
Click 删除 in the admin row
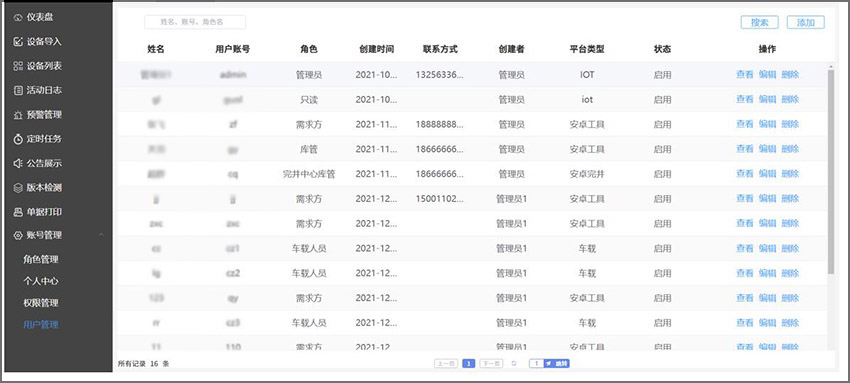(790, 75)
